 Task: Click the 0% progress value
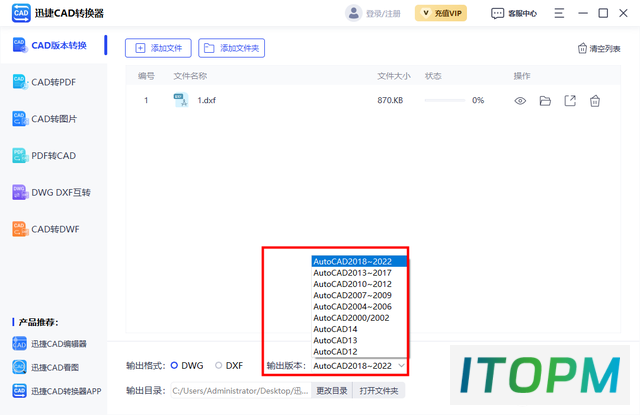coord(478,100)
